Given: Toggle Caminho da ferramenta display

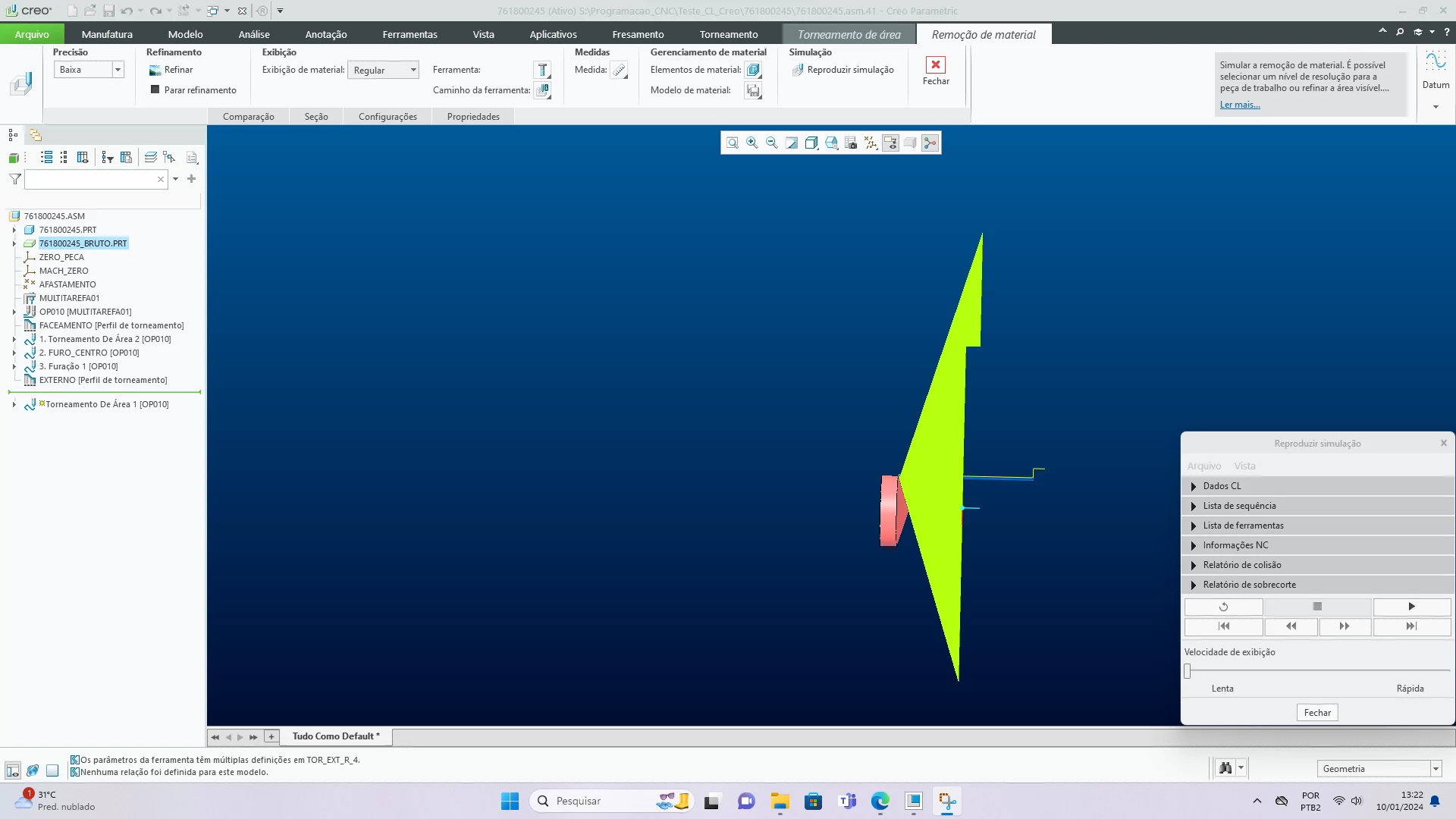Looking at the screenshot, I should (x=542, y=90).
